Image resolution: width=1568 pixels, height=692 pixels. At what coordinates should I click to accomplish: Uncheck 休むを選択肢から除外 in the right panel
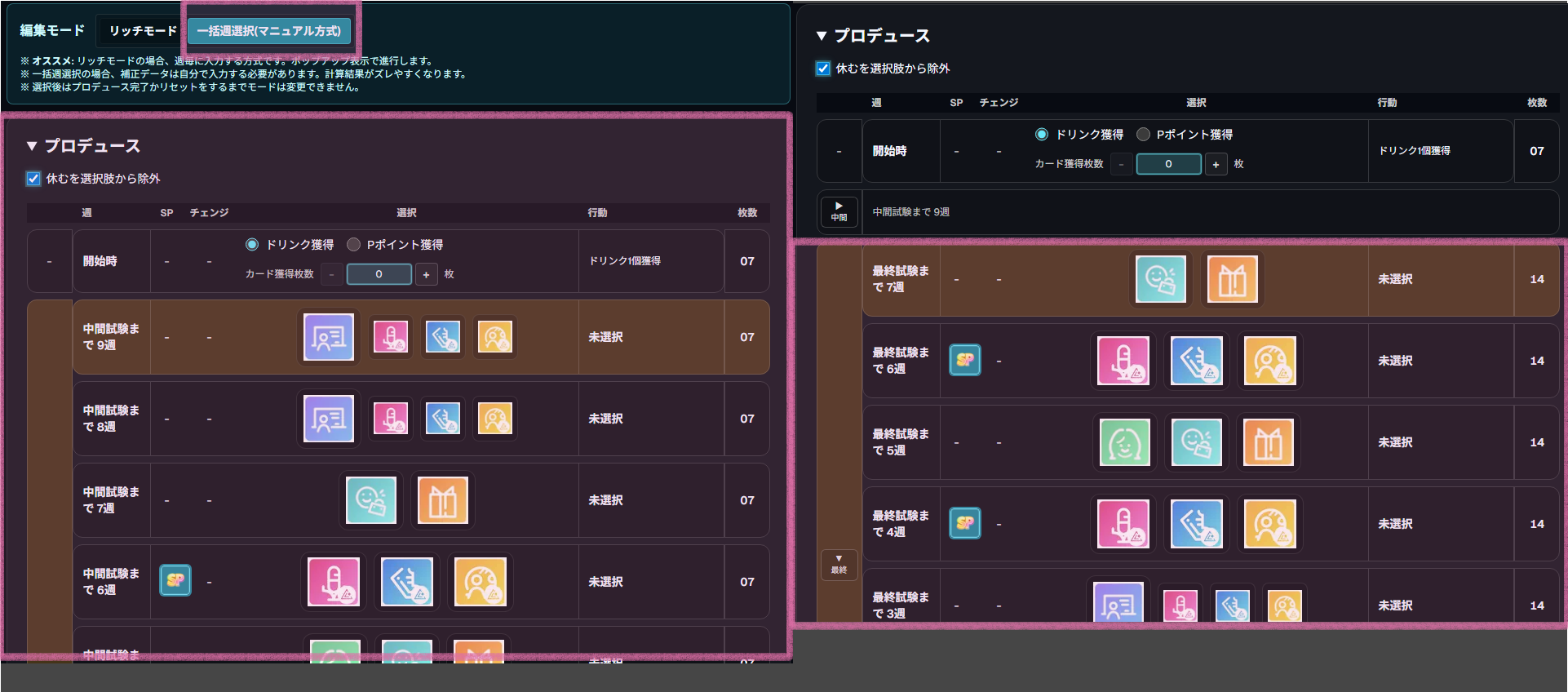[x=823, y=69]
